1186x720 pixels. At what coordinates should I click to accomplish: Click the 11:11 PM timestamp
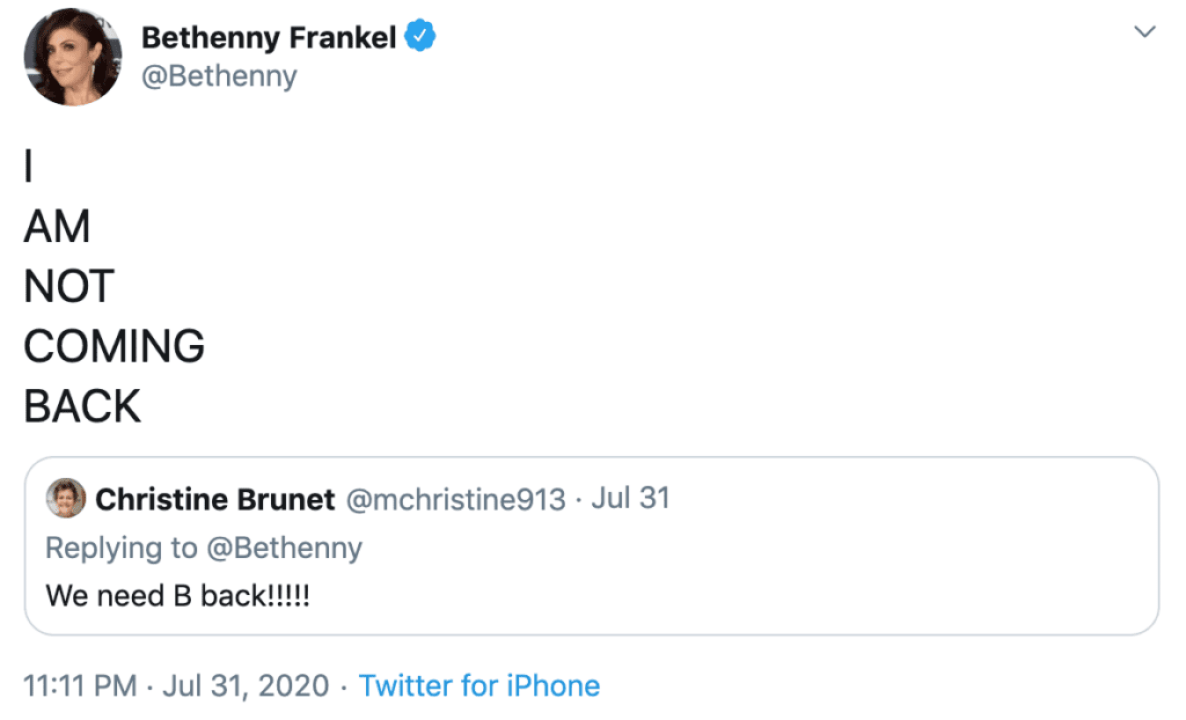click(x=80, y=686)
